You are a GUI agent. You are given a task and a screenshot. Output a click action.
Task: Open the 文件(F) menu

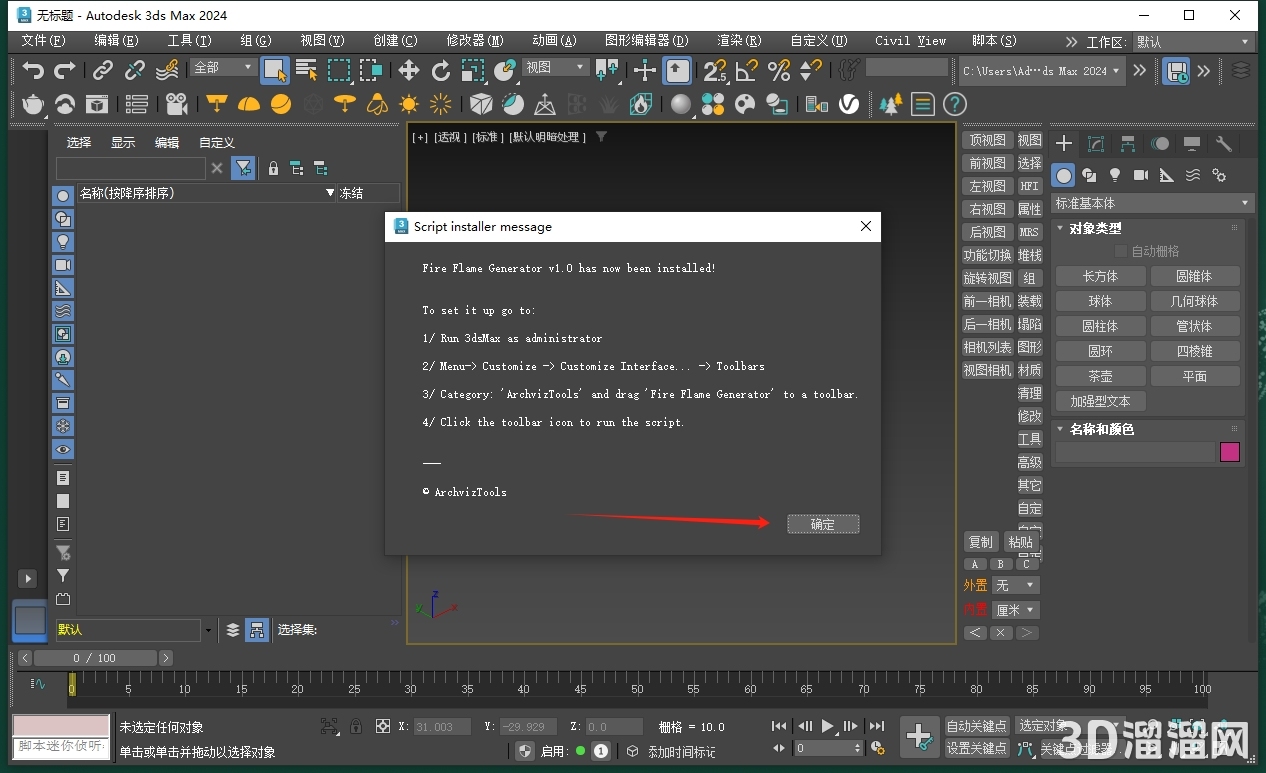tap(43, 41)
